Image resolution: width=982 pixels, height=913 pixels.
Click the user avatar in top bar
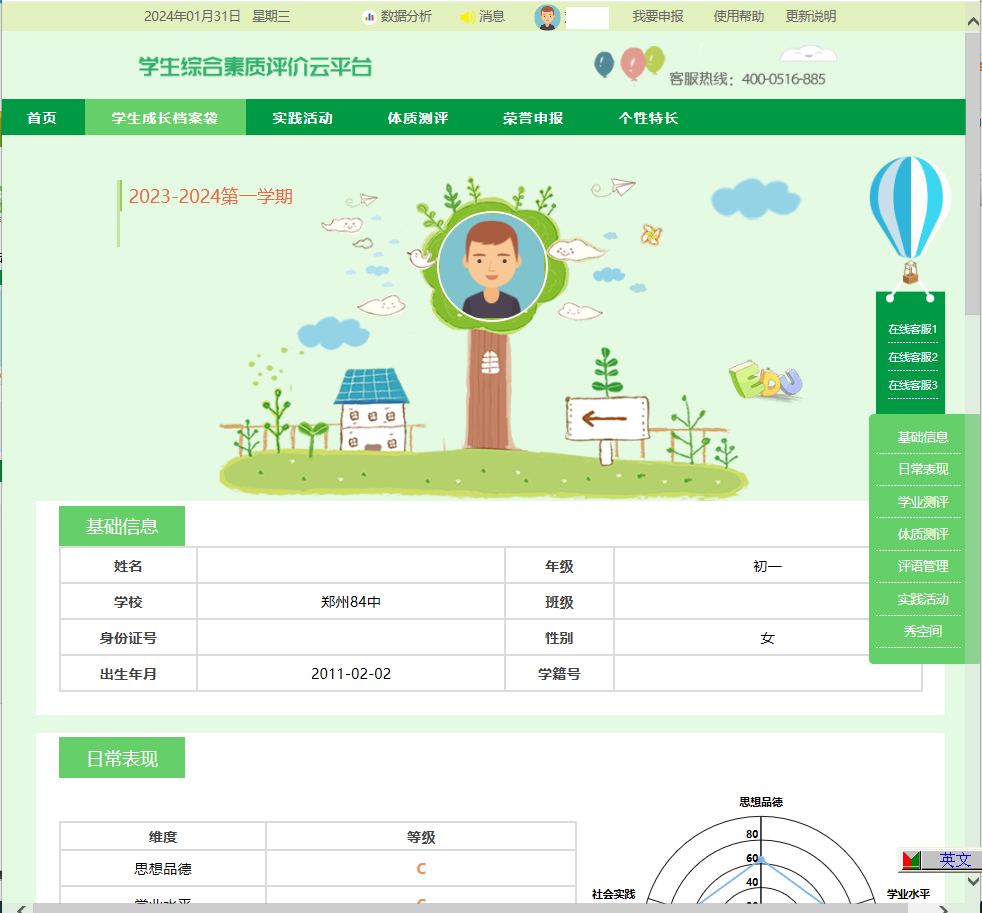(547, 17)
